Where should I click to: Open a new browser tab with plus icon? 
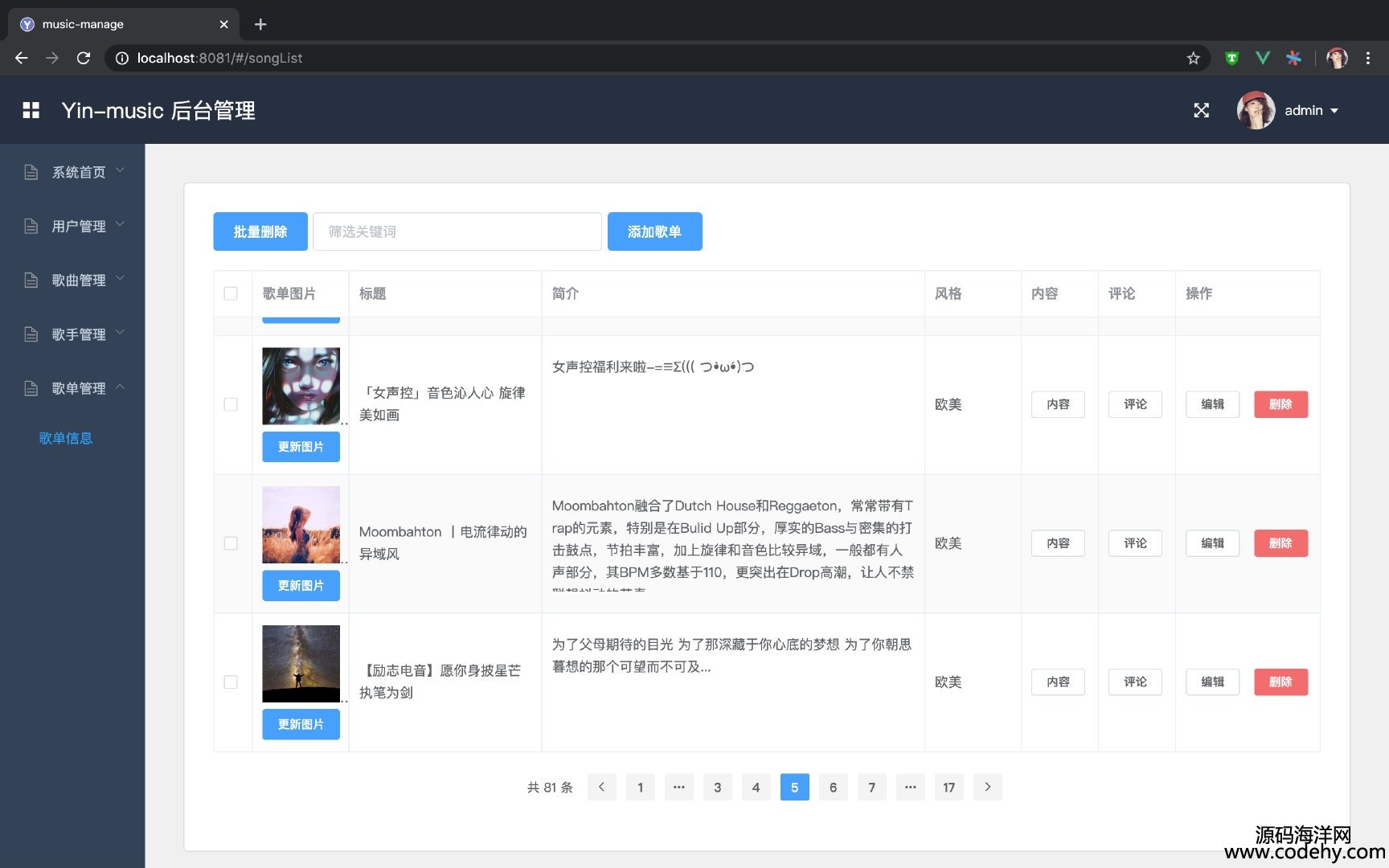pyautogui.click(x=260, y=24)
